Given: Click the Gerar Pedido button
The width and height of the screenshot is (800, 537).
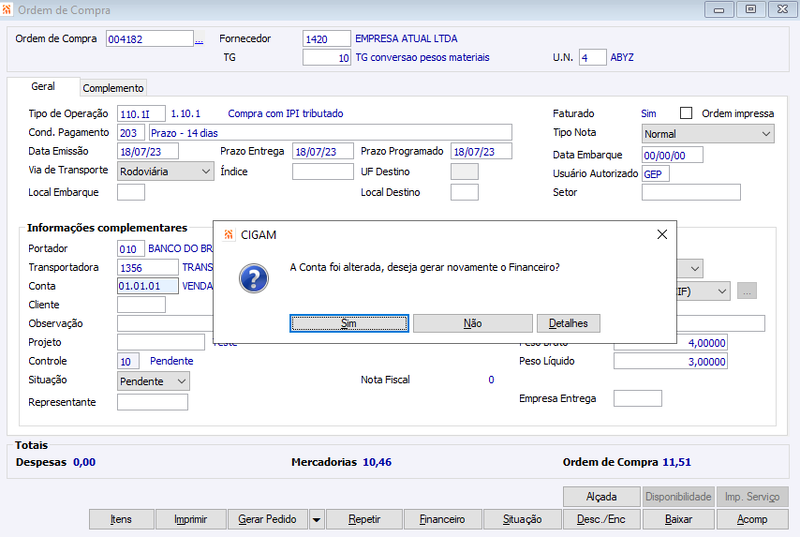Looking at the screenshot, I should click(267, 520).
